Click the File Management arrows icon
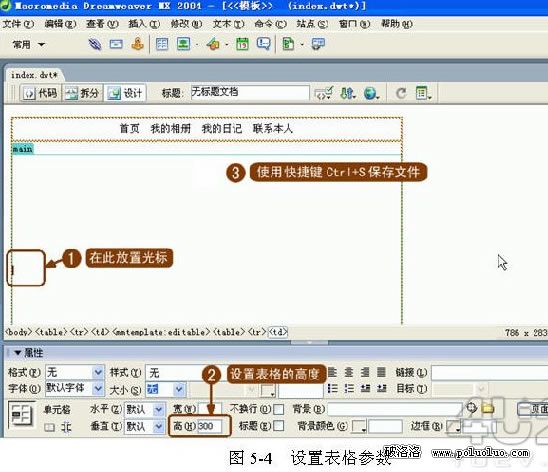This screenshot has height=472, width=548. [x=347, y=93]
